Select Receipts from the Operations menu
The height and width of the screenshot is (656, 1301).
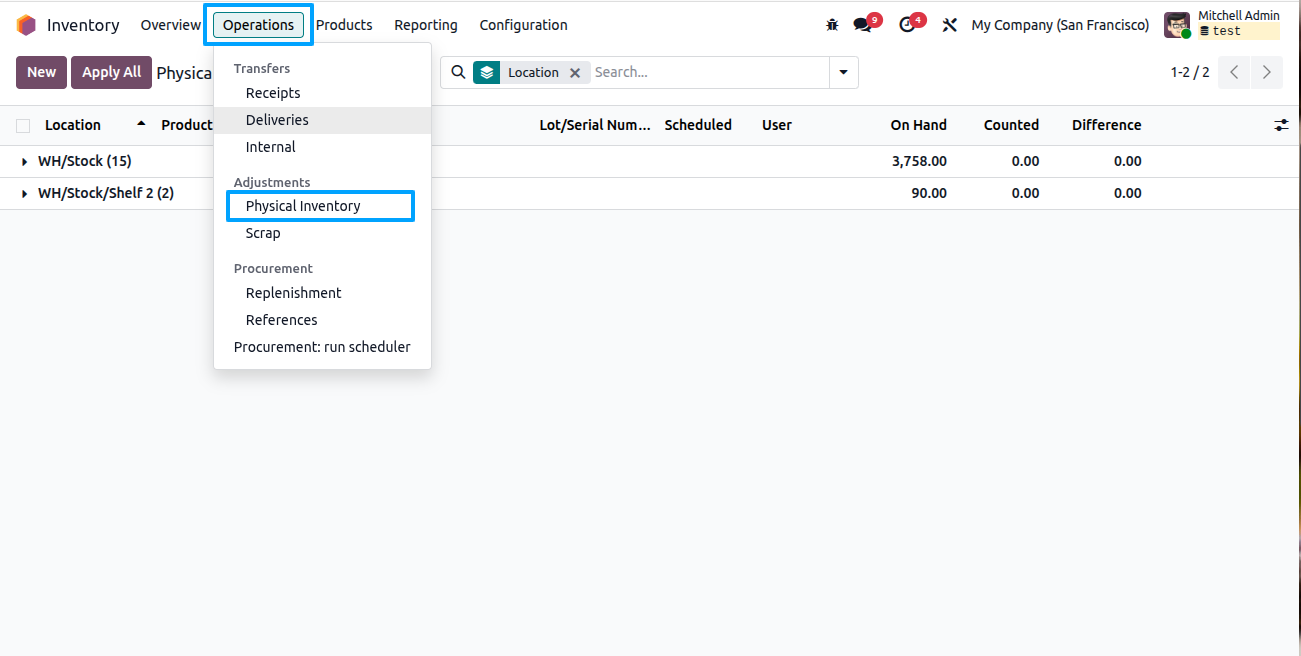pos(322,93)
